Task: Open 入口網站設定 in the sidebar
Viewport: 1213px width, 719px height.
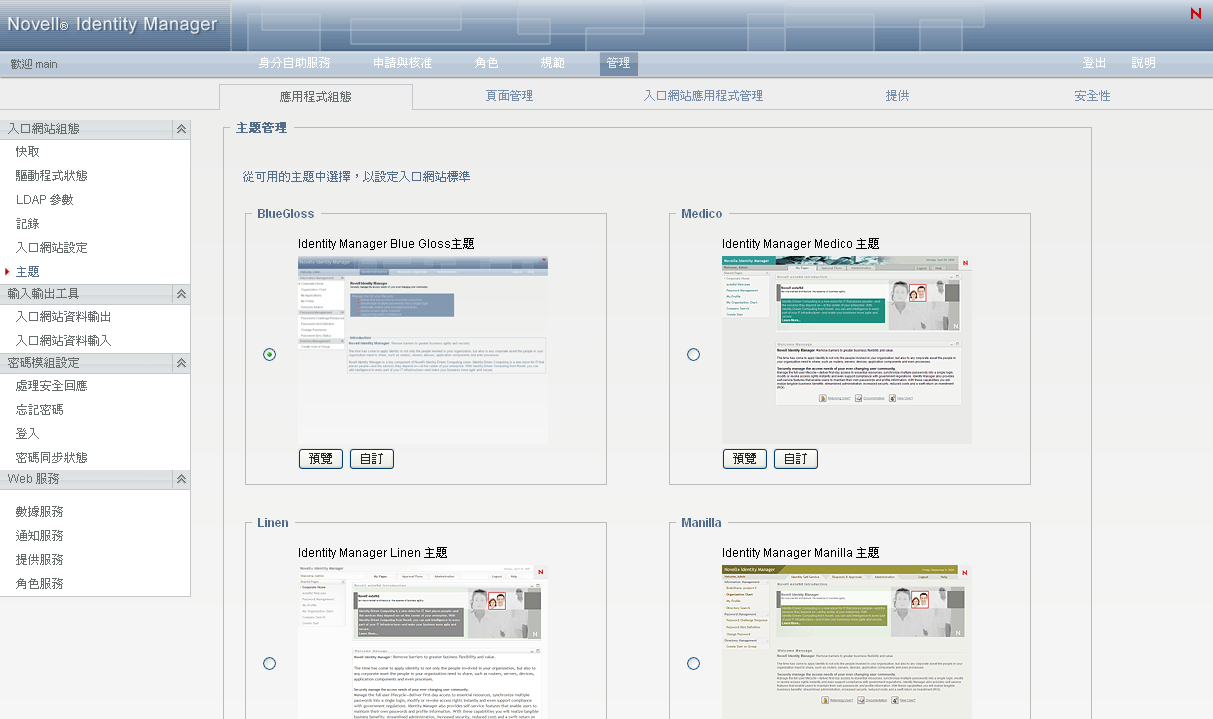Action: tap(52, 248)
